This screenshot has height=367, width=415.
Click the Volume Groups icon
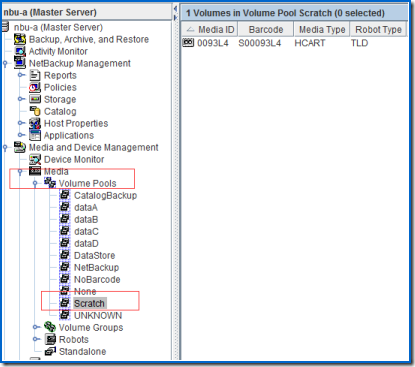tap(50, 327)
